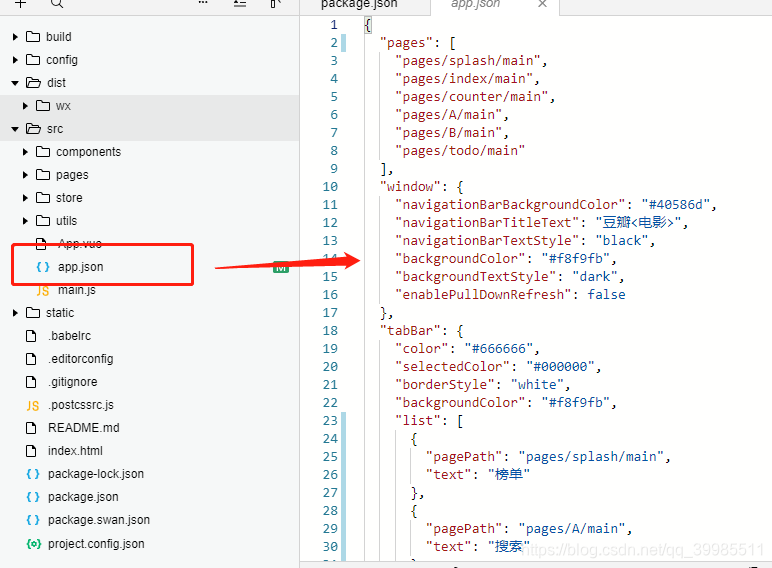Image resolution: width=772 pixels, height=568 pixels.
Task: Click the src open-folder icon
Action: point(33,128)
